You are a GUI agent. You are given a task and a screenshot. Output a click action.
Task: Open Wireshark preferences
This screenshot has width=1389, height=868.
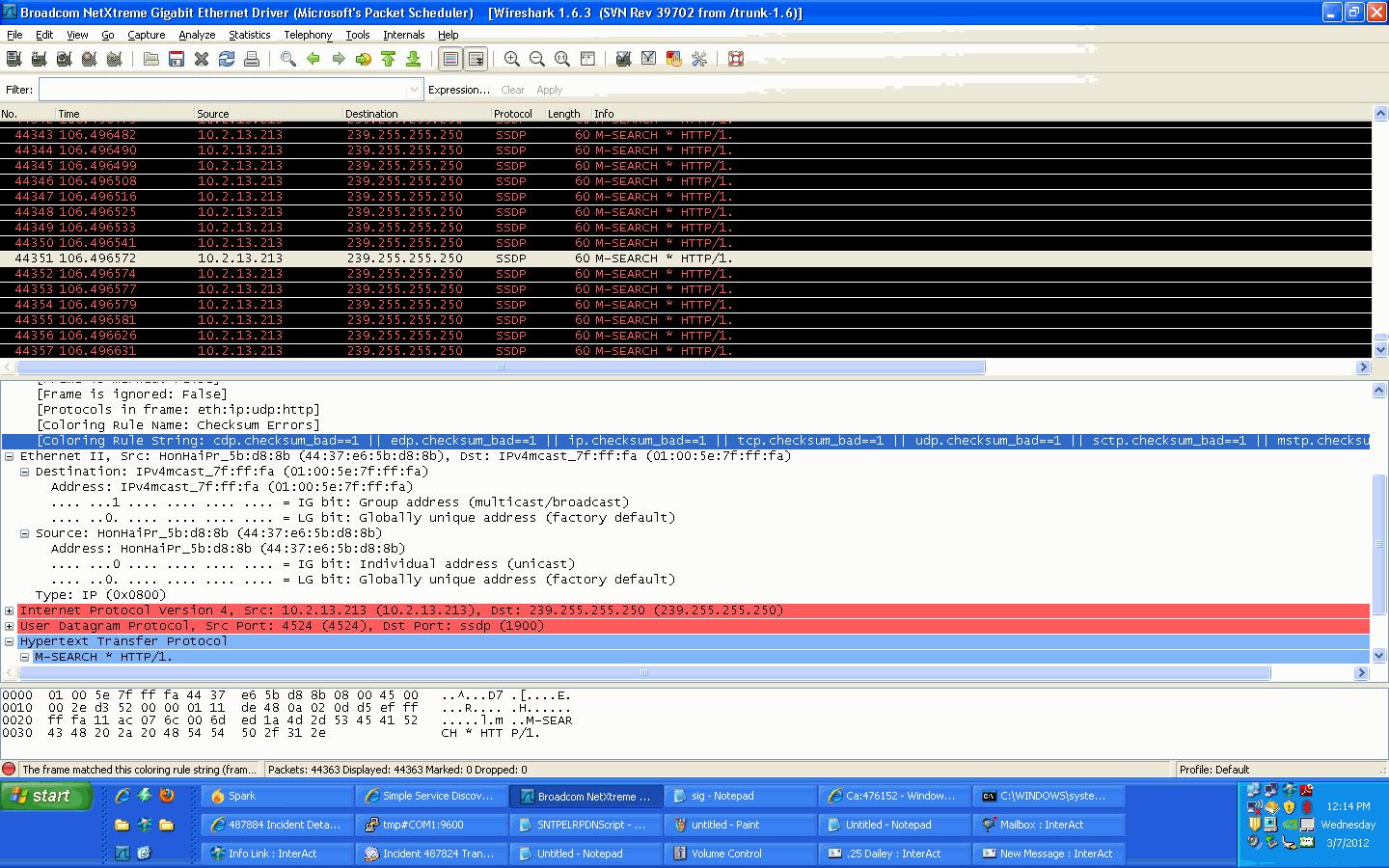point(699,59)
